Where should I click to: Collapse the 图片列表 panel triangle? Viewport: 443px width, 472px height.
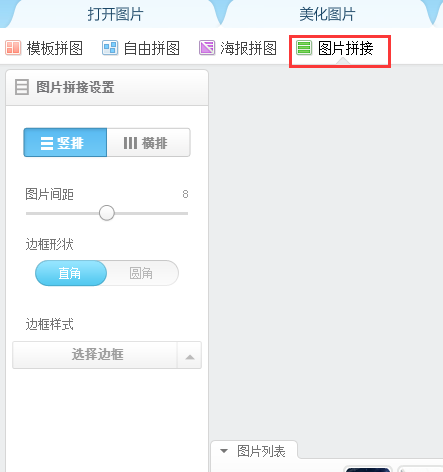click(x=224, y=451)
